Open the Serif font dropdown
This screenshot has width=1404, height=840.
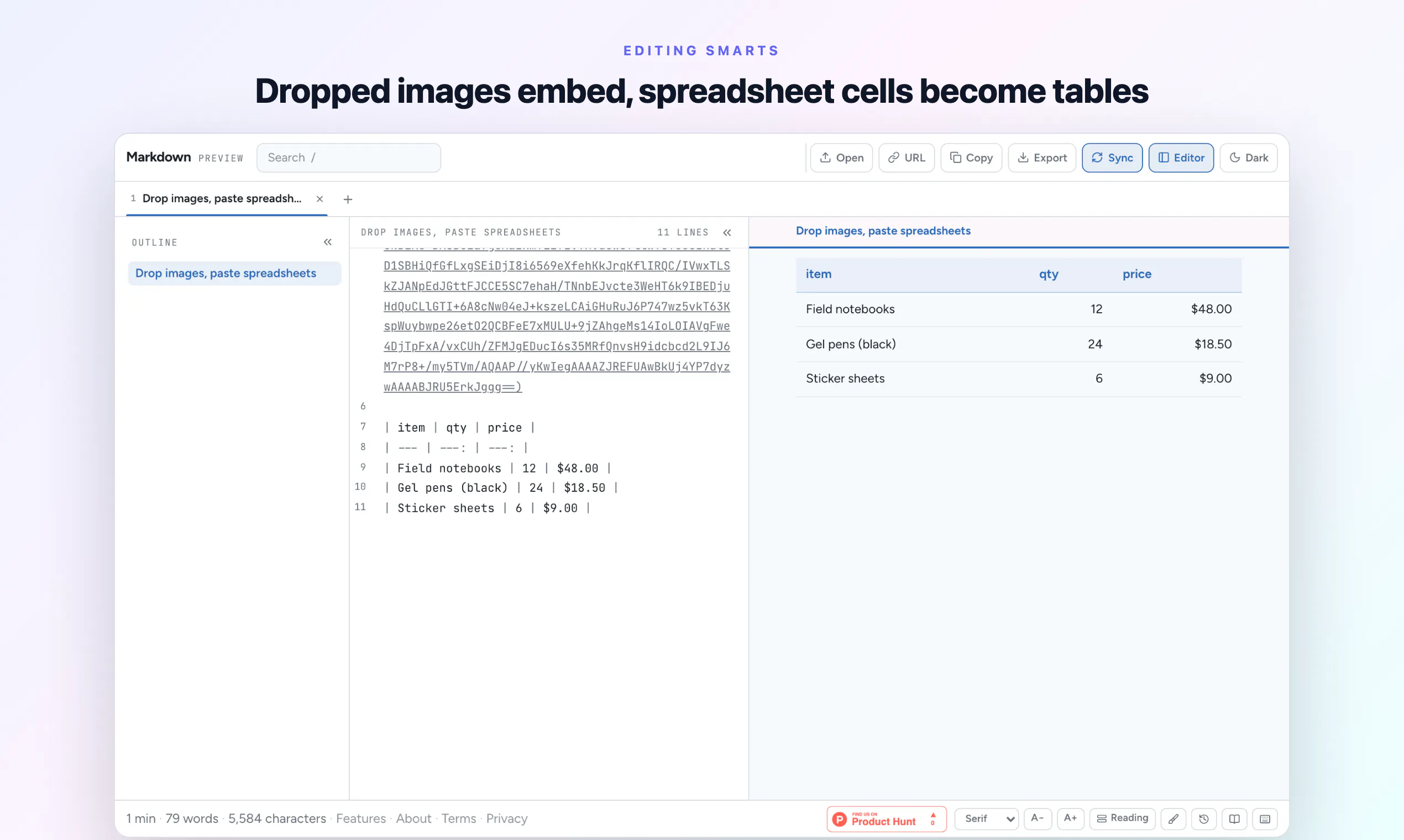tap(987, 818)
